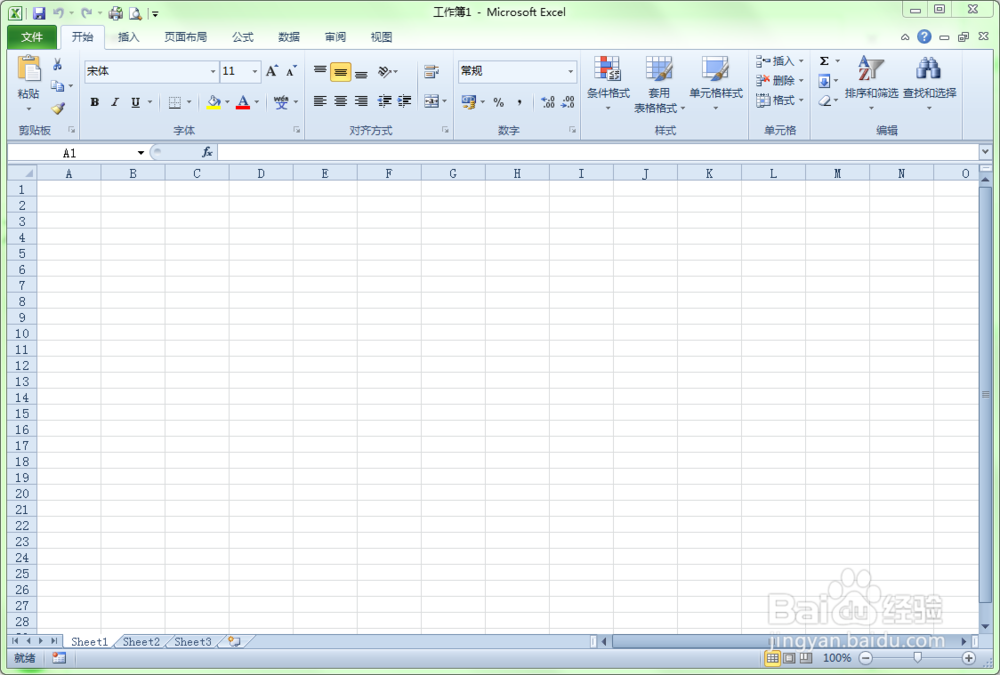Toggle align text left

pos(320,101)
